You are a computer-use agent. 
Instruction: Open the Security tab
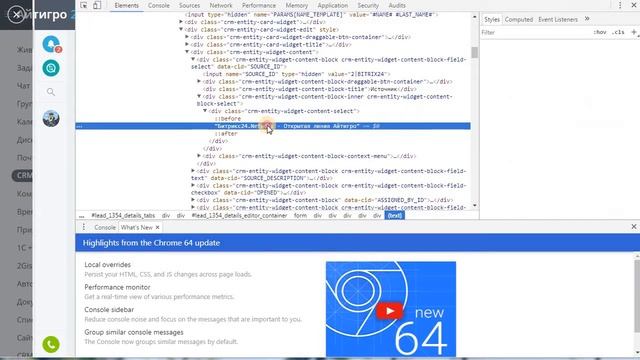368,5
